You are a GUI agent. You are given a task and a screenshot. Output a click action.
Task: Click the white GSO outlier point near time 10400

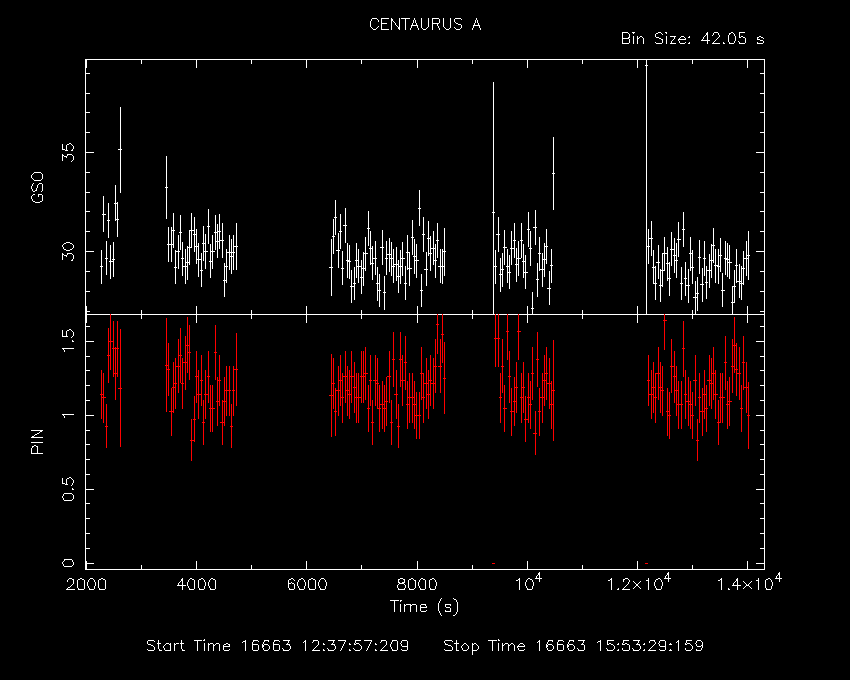pyautogui.click(x=553, y=173)
